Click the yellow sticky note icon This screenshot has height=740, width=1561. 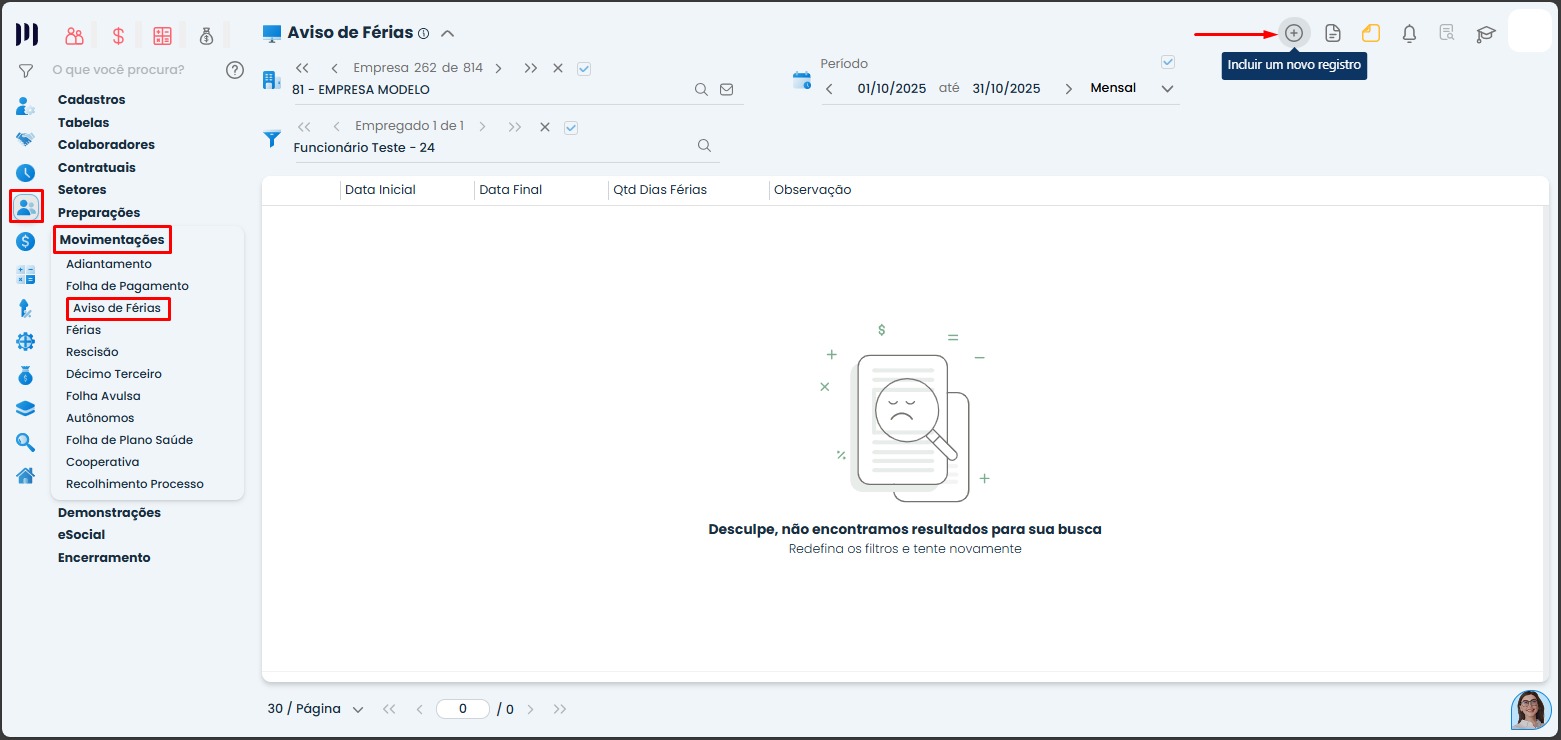(x=1370, y=33)
